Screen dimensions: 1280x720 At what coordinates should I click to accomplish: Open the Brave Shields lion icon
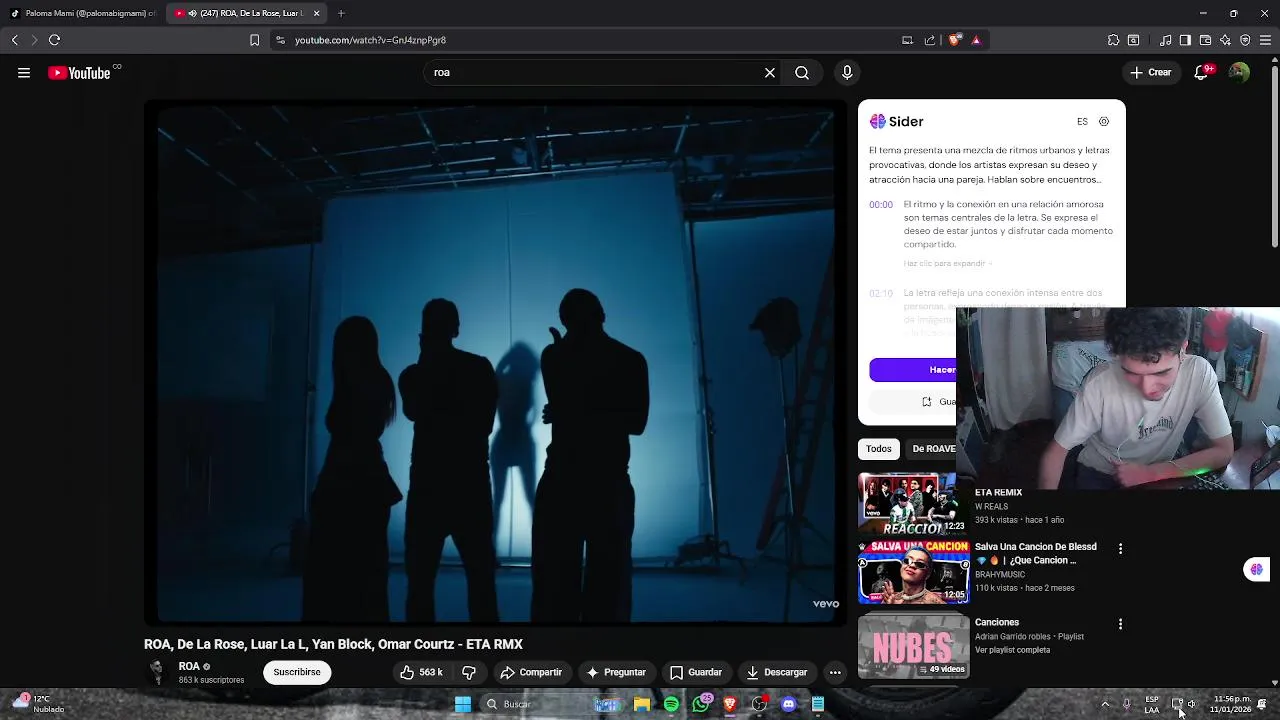pyautogui.click(x=954, y=40)
